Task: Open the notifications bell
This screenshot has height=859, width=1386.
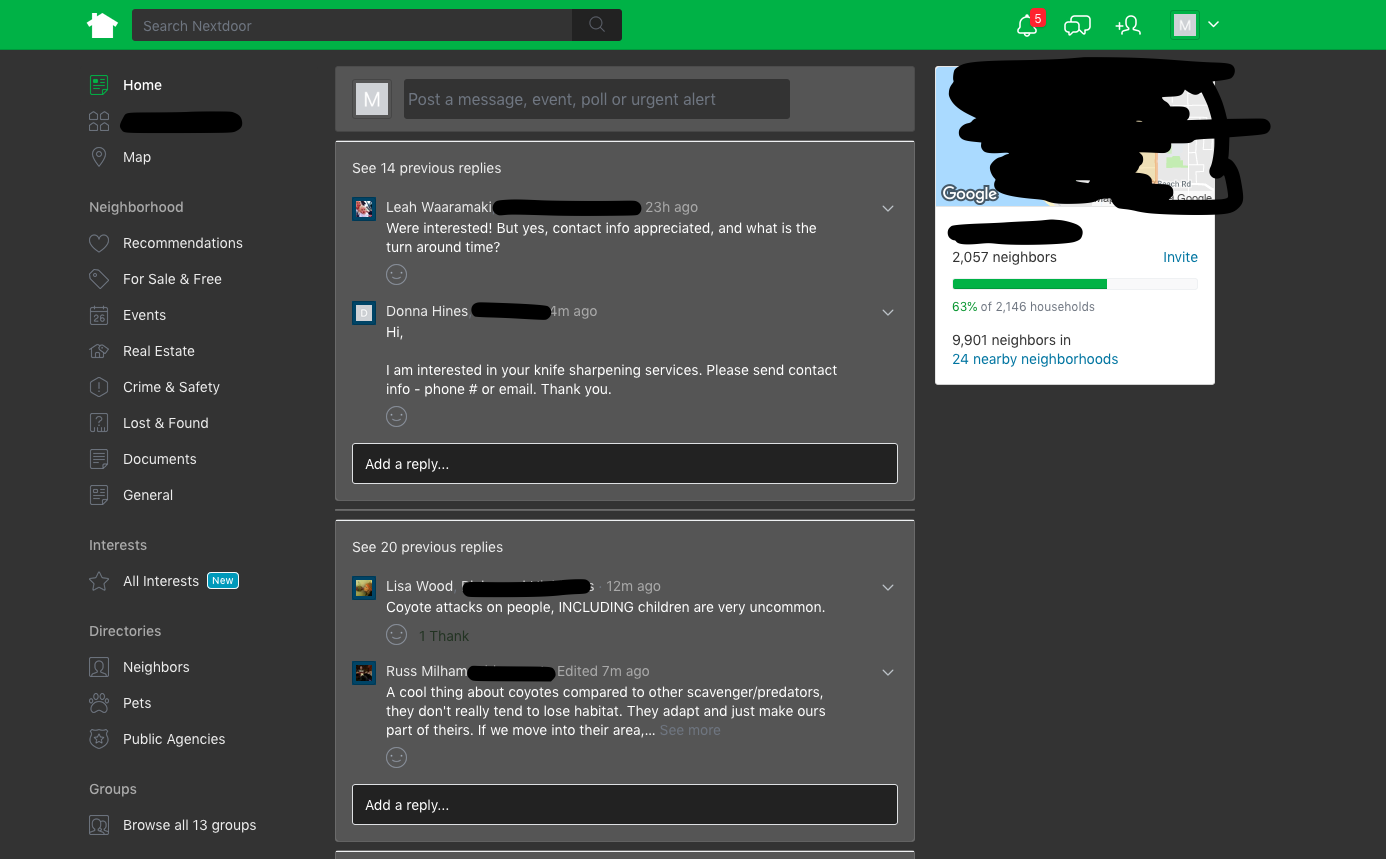Action: click(1027, 25)
